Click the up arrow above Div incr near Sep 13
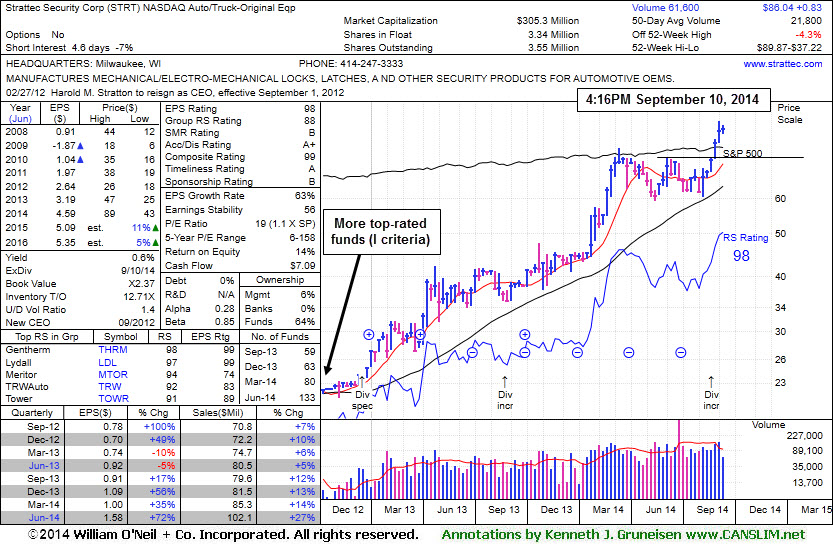The height and width of the screenshot is (546, 833). 505,381
